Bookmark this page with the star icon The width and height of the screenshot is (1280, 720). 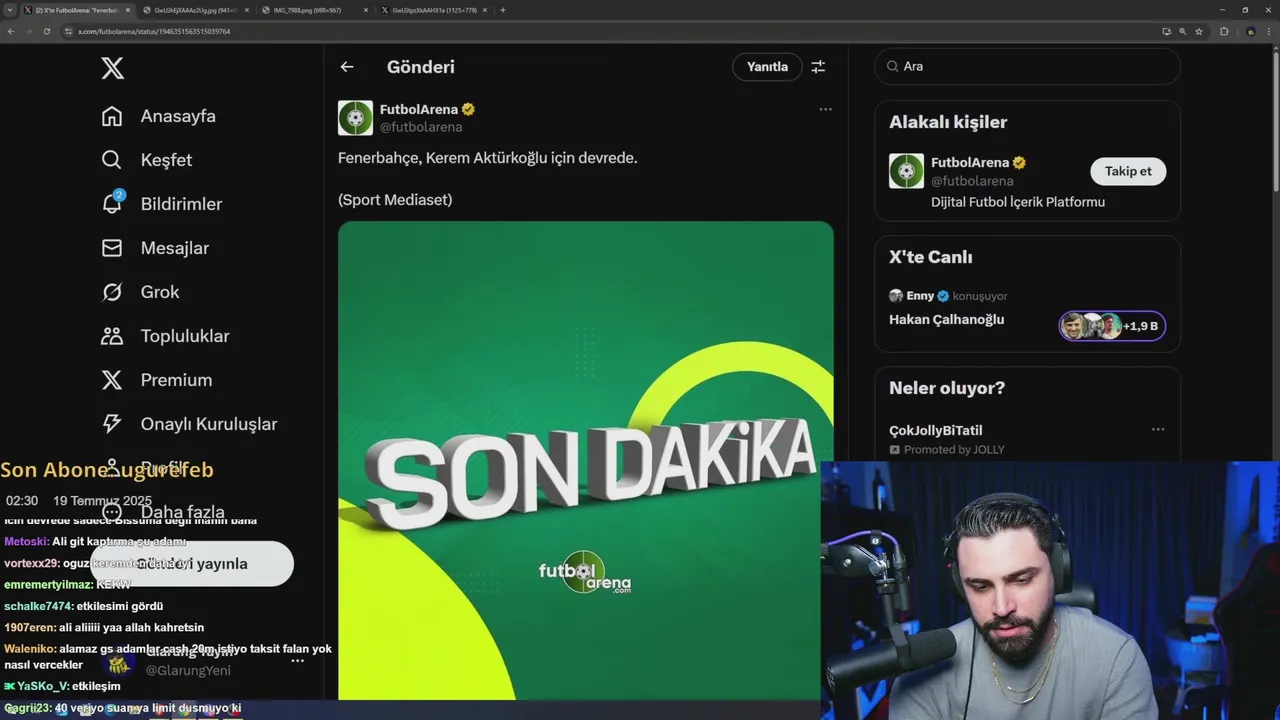click(1199, 31)
